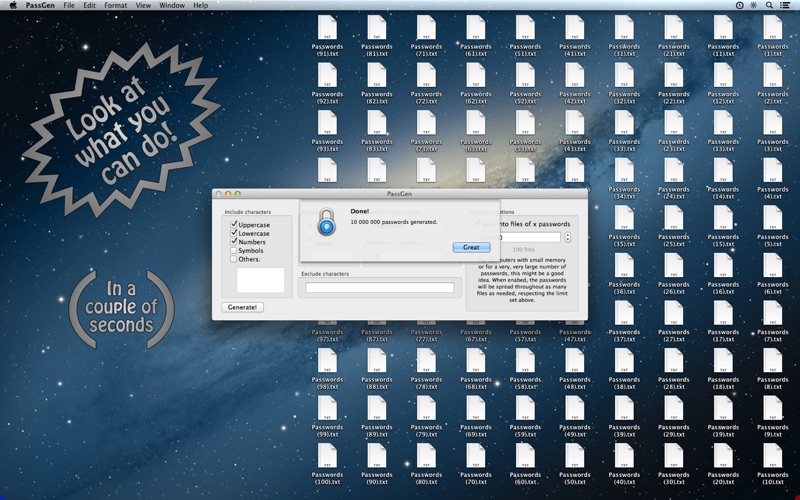Select the Passwords (11).txt file
The image size is (800, 500).
[x=723, y=28]
